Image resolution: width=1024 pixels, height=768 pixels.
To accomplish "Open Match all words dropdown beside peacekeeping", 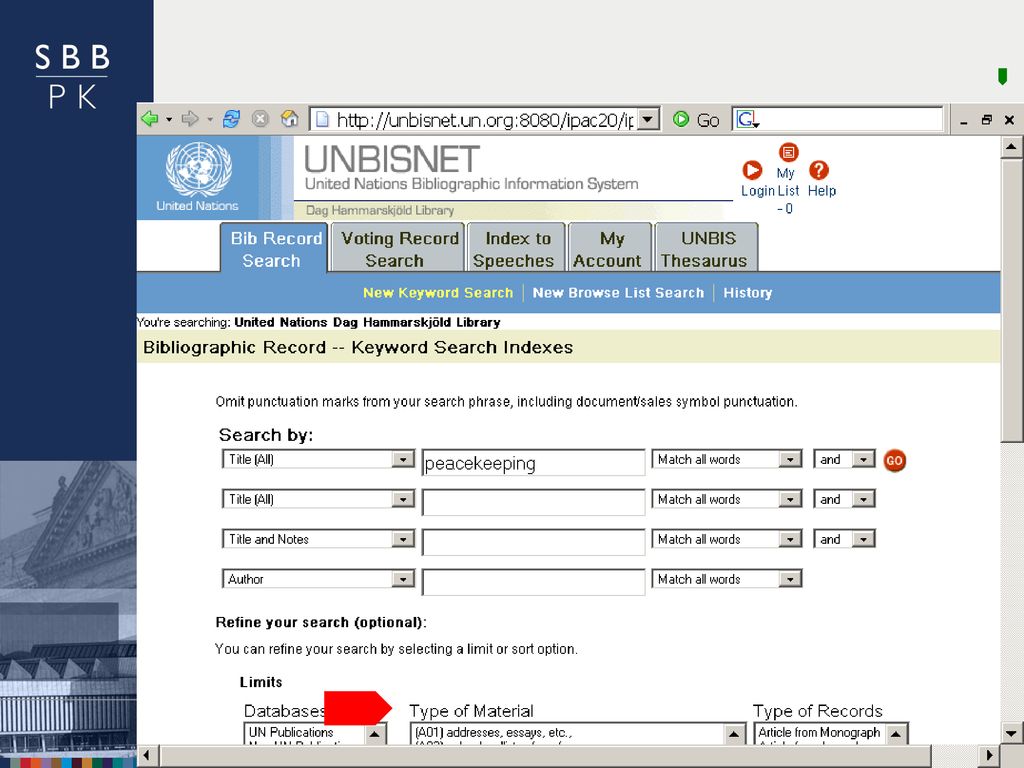I will click(790, 460).
